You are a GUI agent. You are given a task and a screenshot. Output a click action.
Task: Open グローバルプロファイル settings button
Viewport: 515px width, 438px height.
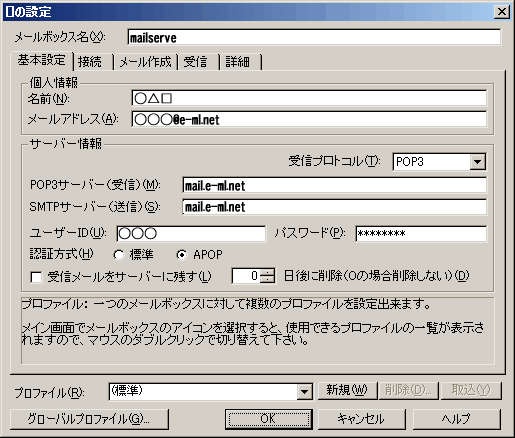pyautogui.click(x=89, y=419)
